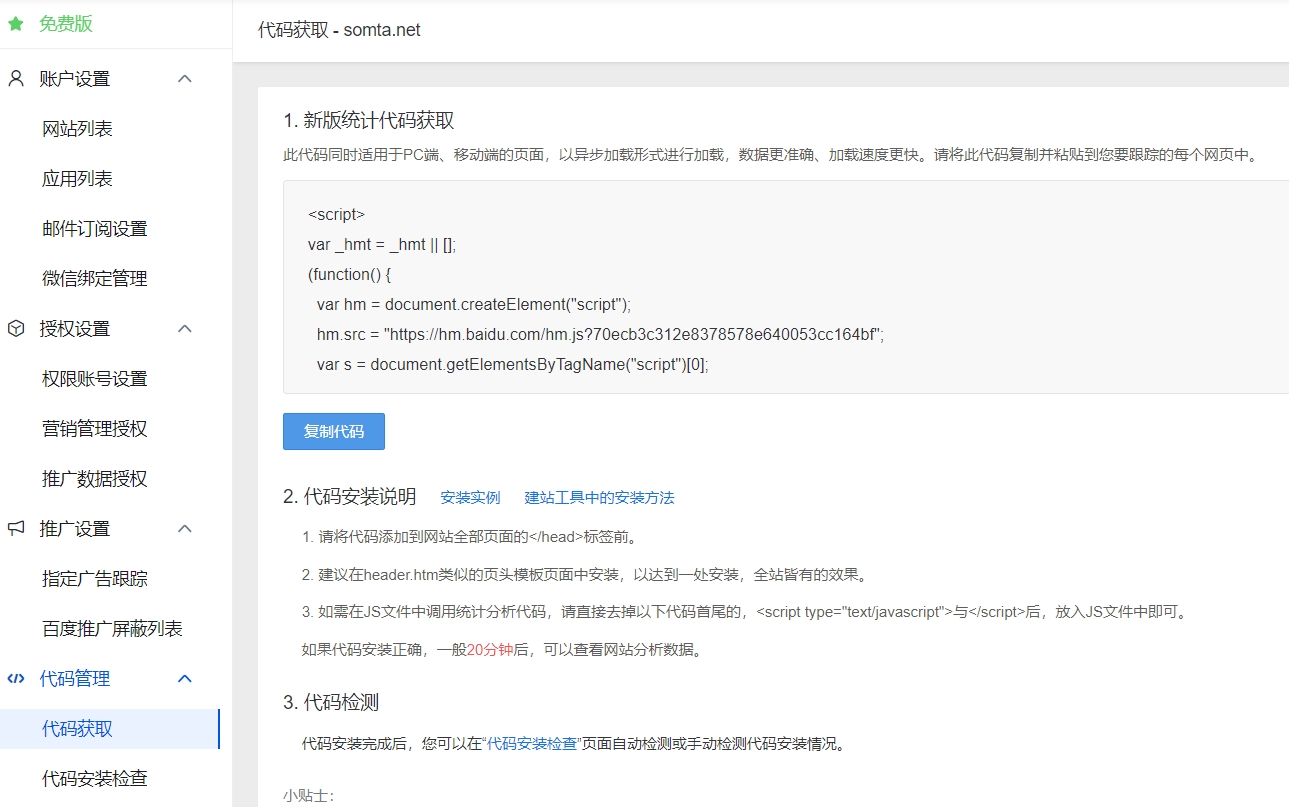
Task: Click the hm.src Baidu URL code line
Action: coord(600,334)
